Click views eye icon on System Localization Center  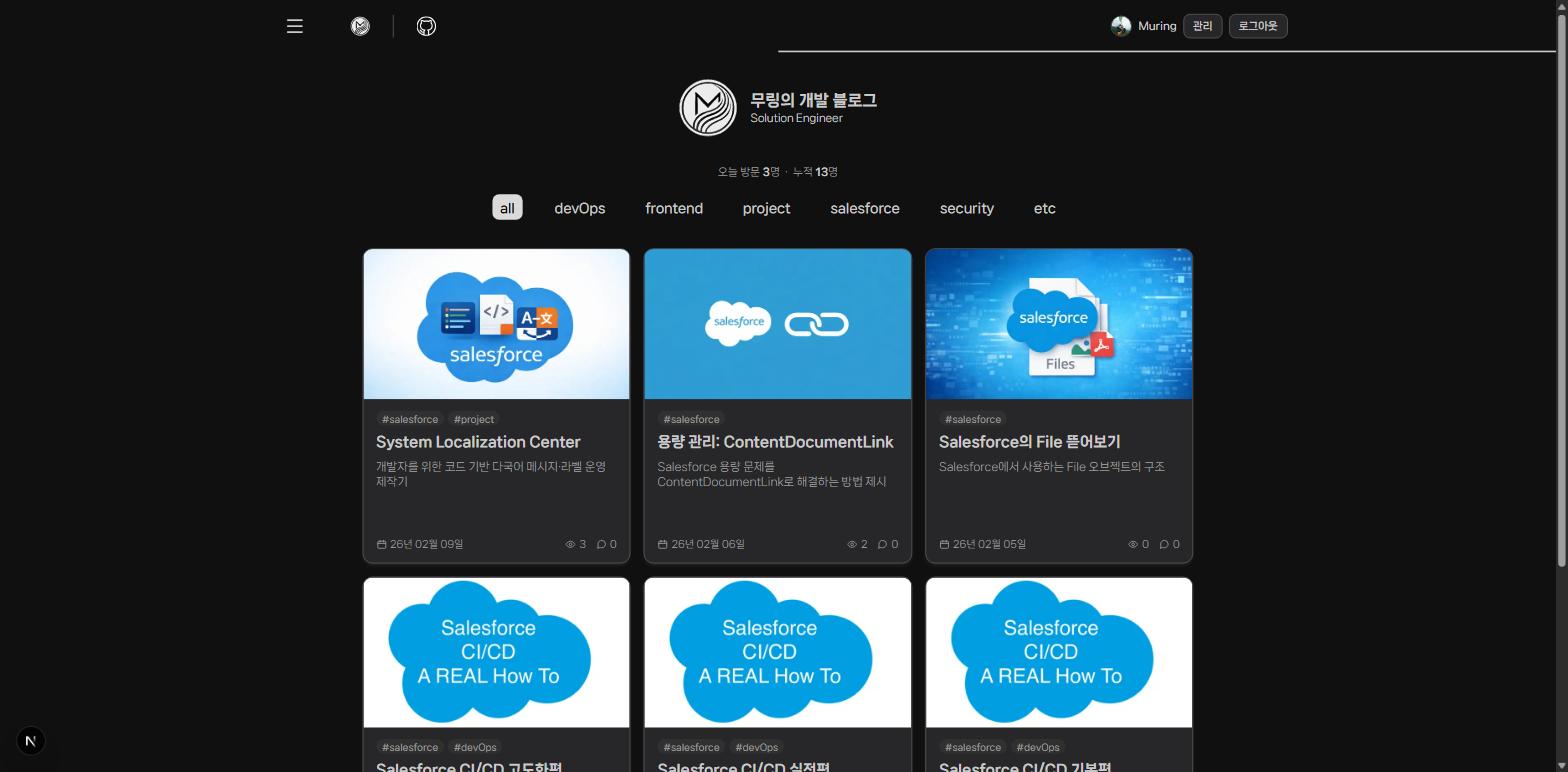(x=570, y=544)
